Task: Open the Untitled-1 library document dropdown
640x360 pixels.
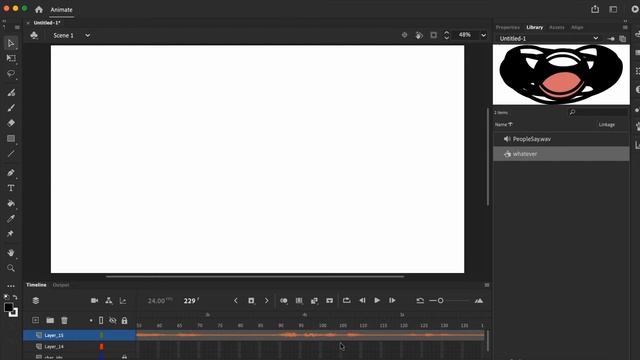Action: pos(549,38)
